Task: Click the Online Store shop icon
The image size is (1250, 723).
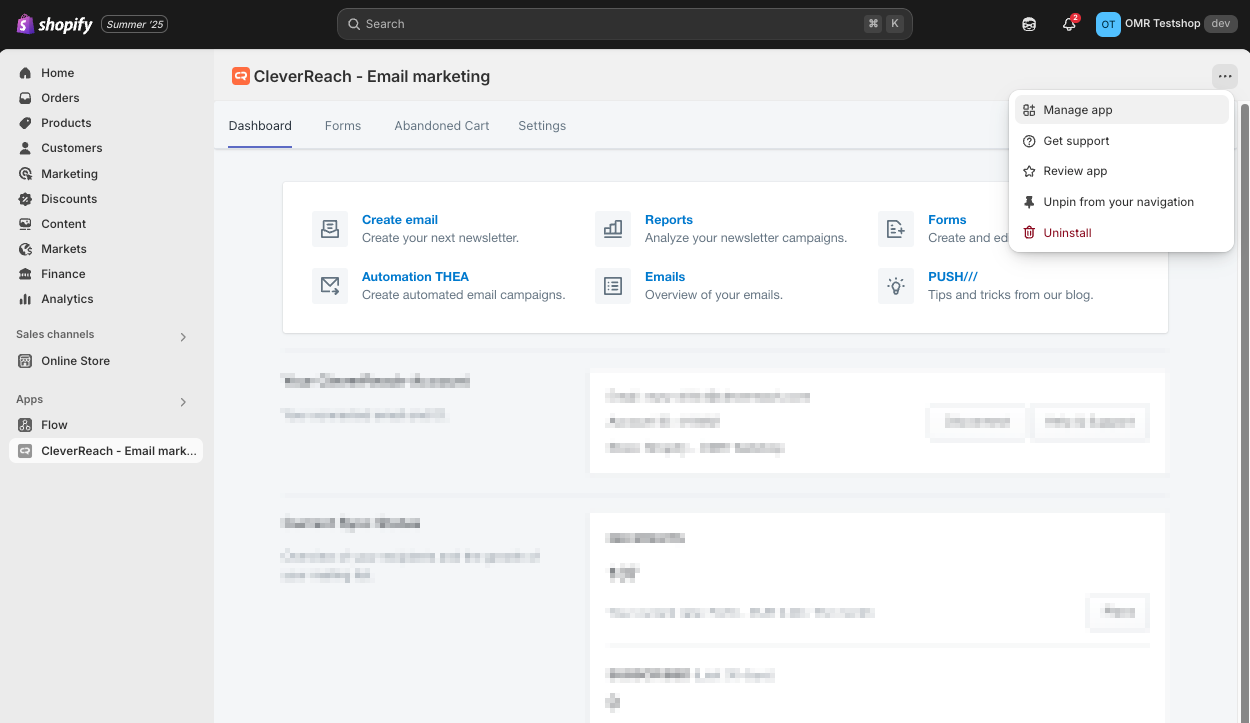Action: [25, 361]
